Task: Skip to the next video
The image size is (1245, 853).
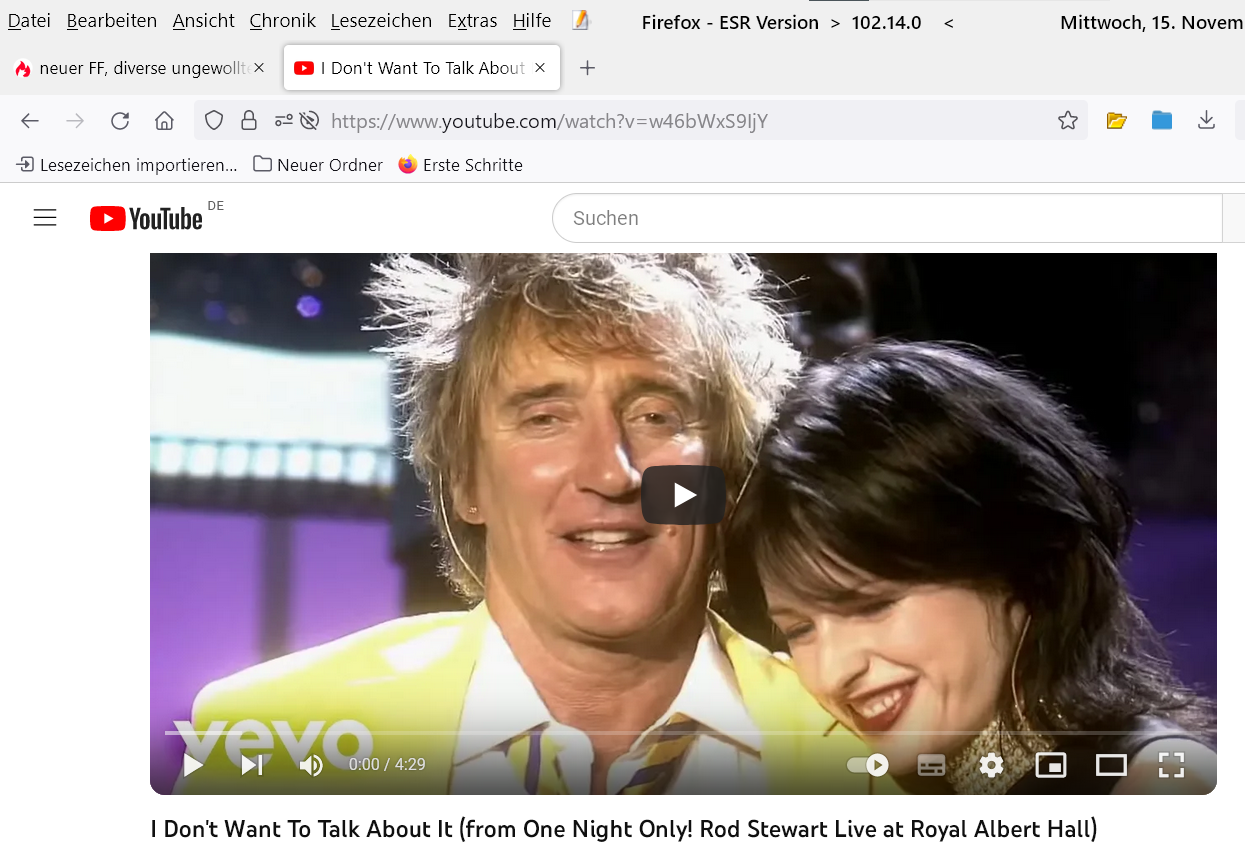Action: coord(252,765)
